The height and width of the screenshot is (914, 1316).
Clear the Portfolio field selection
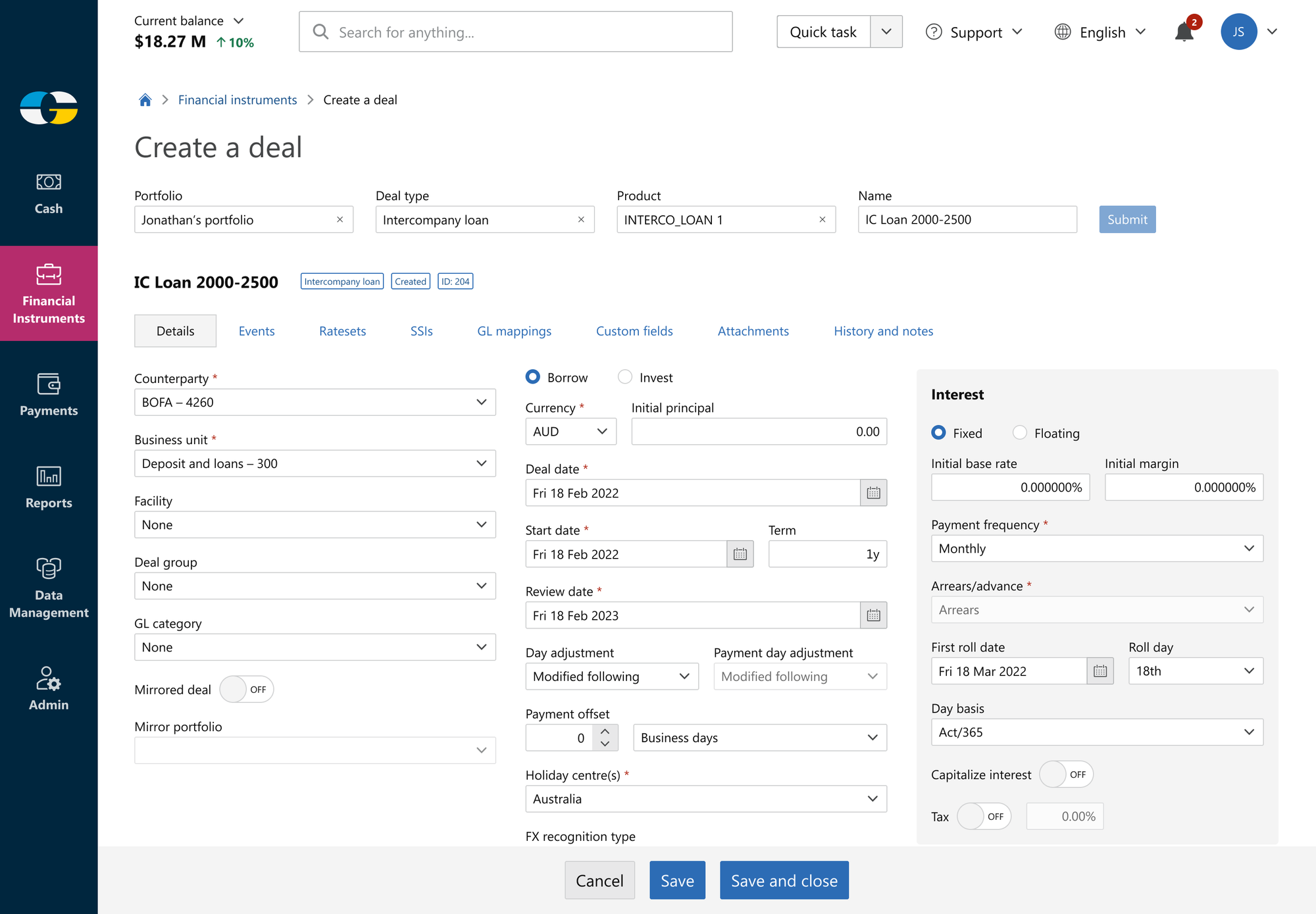click(x=340, y=220)
